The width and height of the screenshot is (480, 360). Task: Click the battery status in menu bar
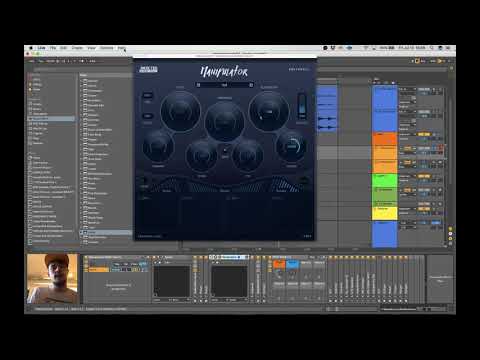pos(387,48)
